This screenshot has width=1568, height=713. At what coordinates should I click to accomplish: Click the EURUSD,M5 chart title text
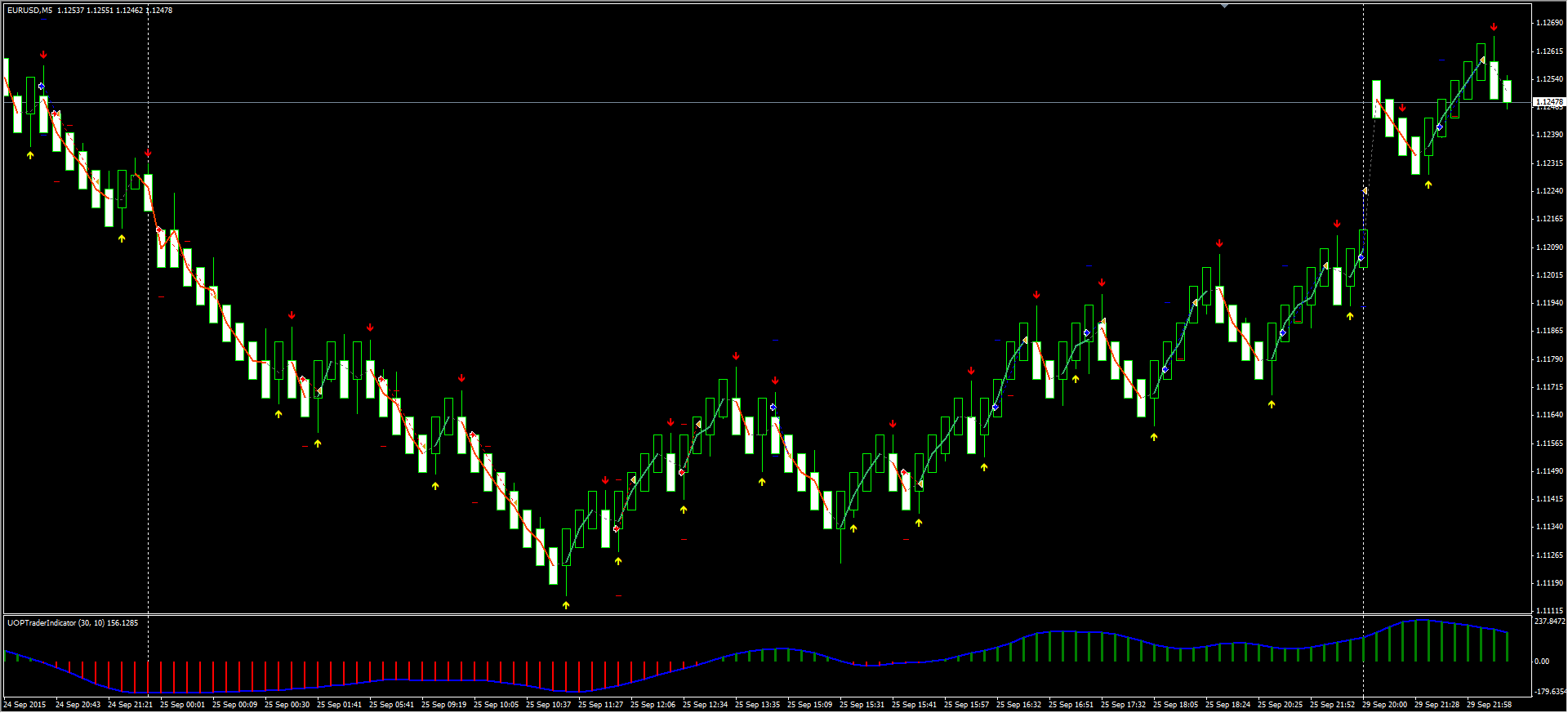point(30,11)
